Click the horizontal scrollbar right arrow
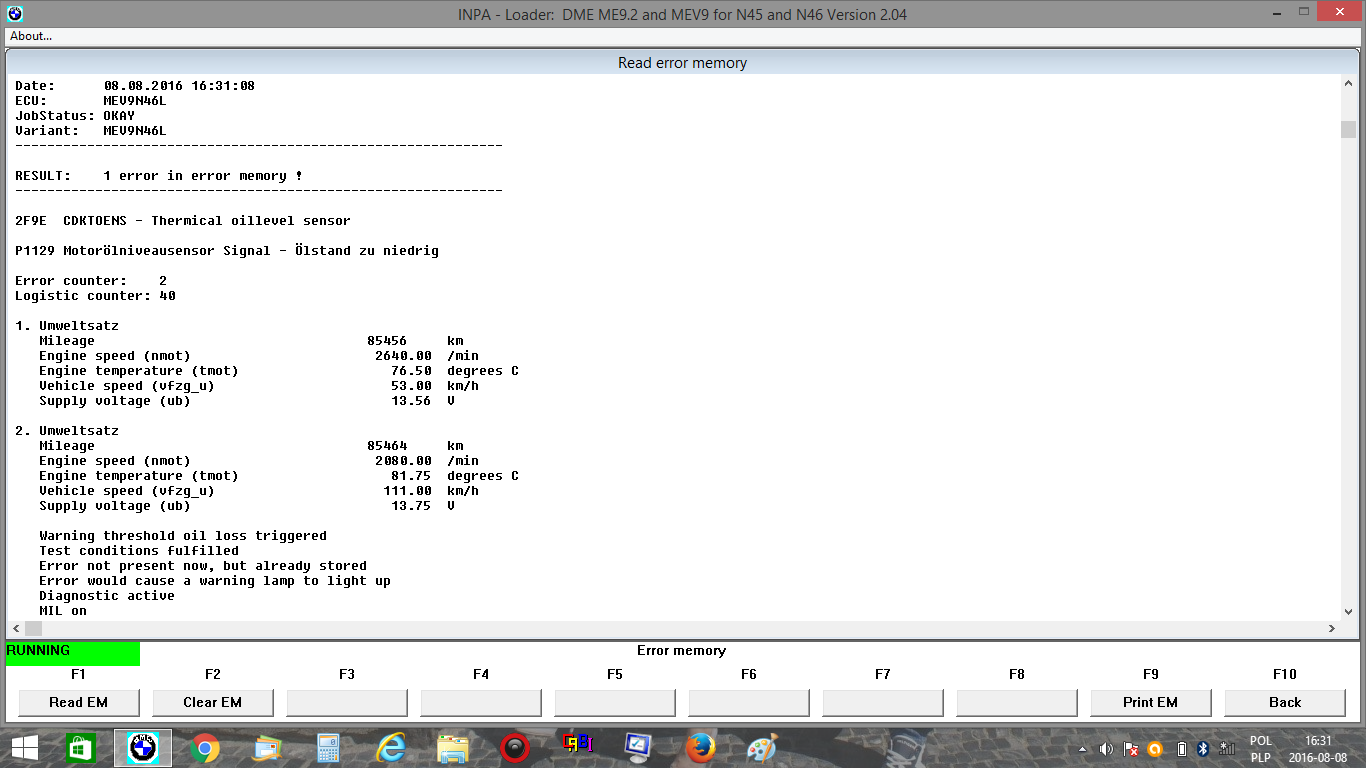This screenshot has width=1366, height=768. (x=1331, y=628)
